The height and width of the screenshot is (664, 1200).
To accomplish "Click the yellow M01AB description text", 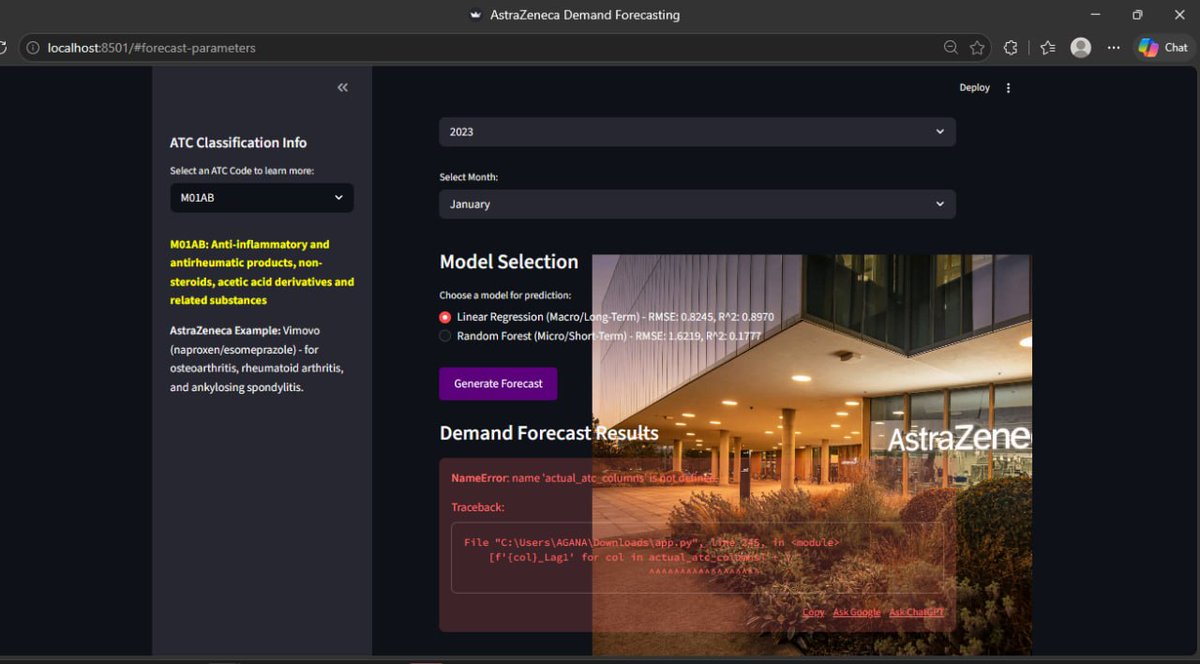I will pos(262,272).
